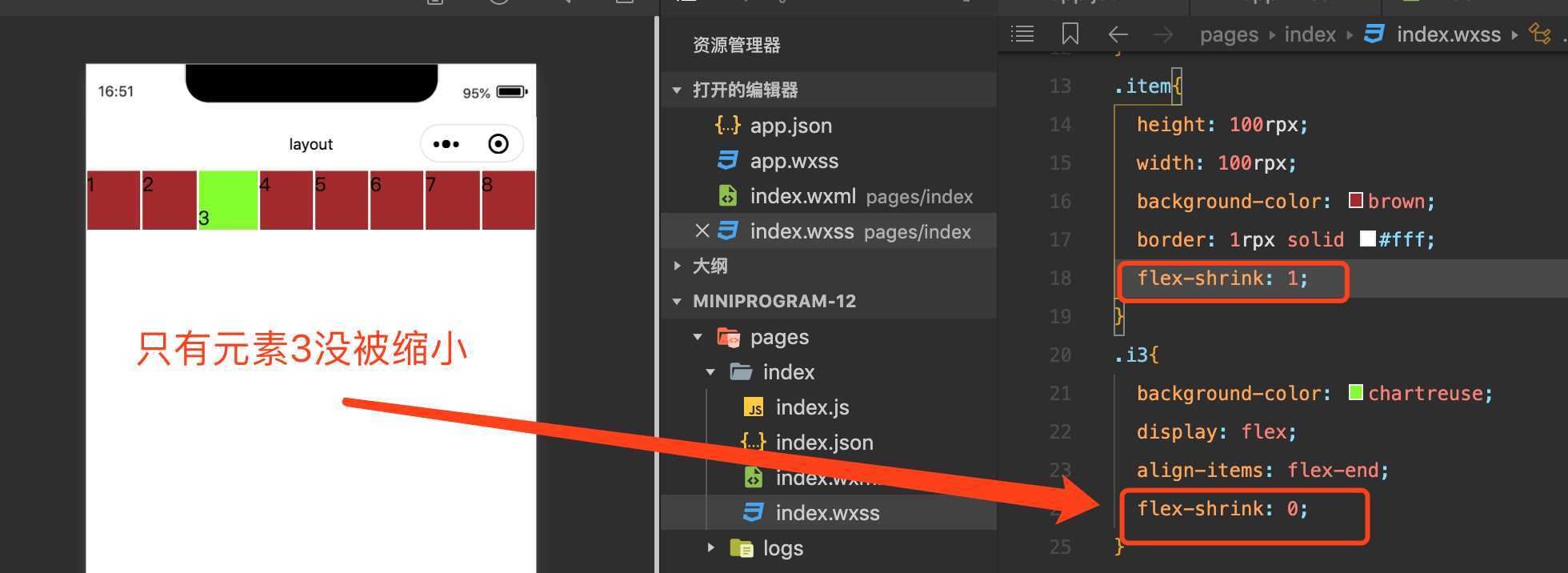Click the 16:51 clock in simulator
Screen dimensions: 1568x573
click(116, 91)
